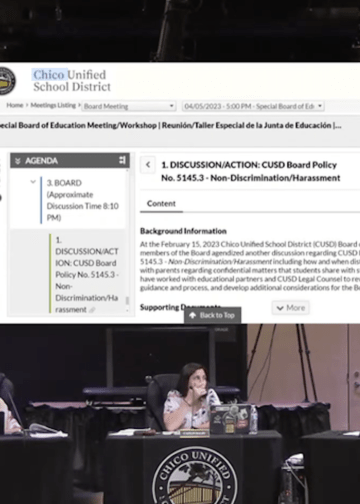Screen dimensions: 360x504
Task: Click the attachment icon beside Harassment item
Action: click(x=92, y=310)
